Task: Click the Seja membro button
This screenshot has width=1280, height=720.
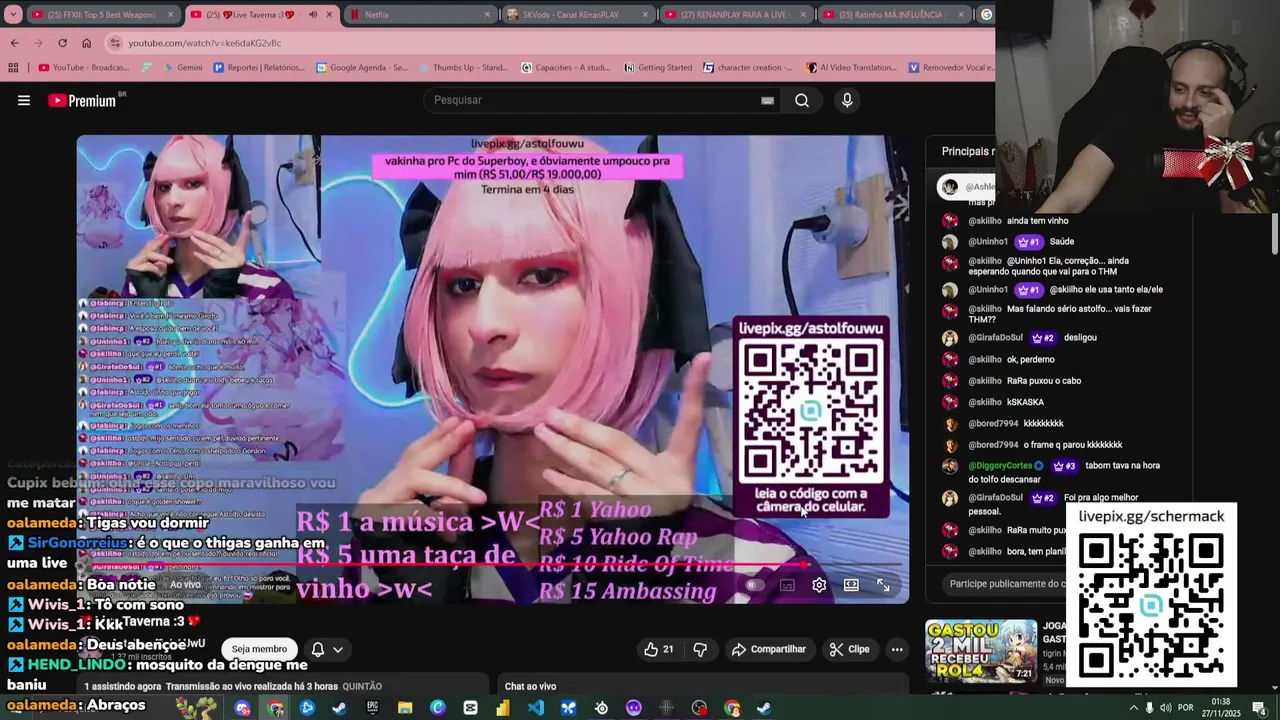Action: pos(259,649)
